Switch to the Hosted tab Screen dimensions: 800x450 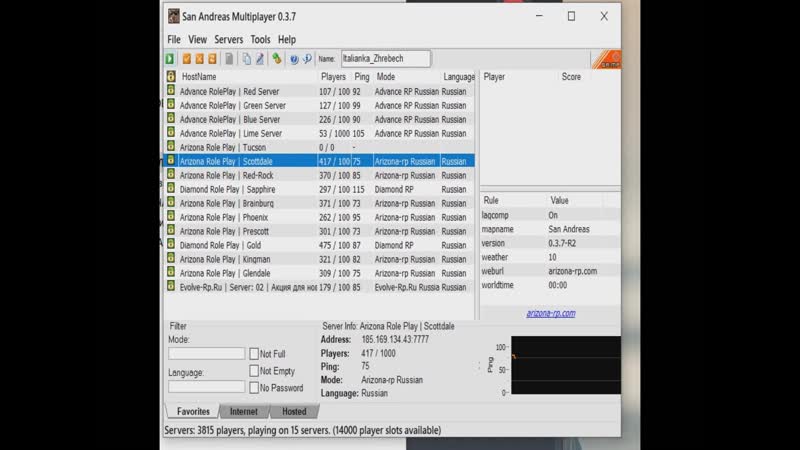pos(294,411)
